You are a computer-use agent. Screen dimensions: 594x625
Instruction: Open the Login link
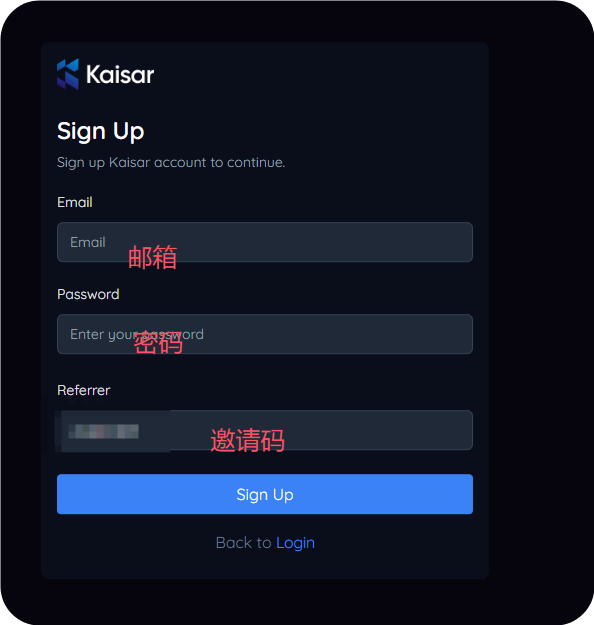(x=295, y=543)
